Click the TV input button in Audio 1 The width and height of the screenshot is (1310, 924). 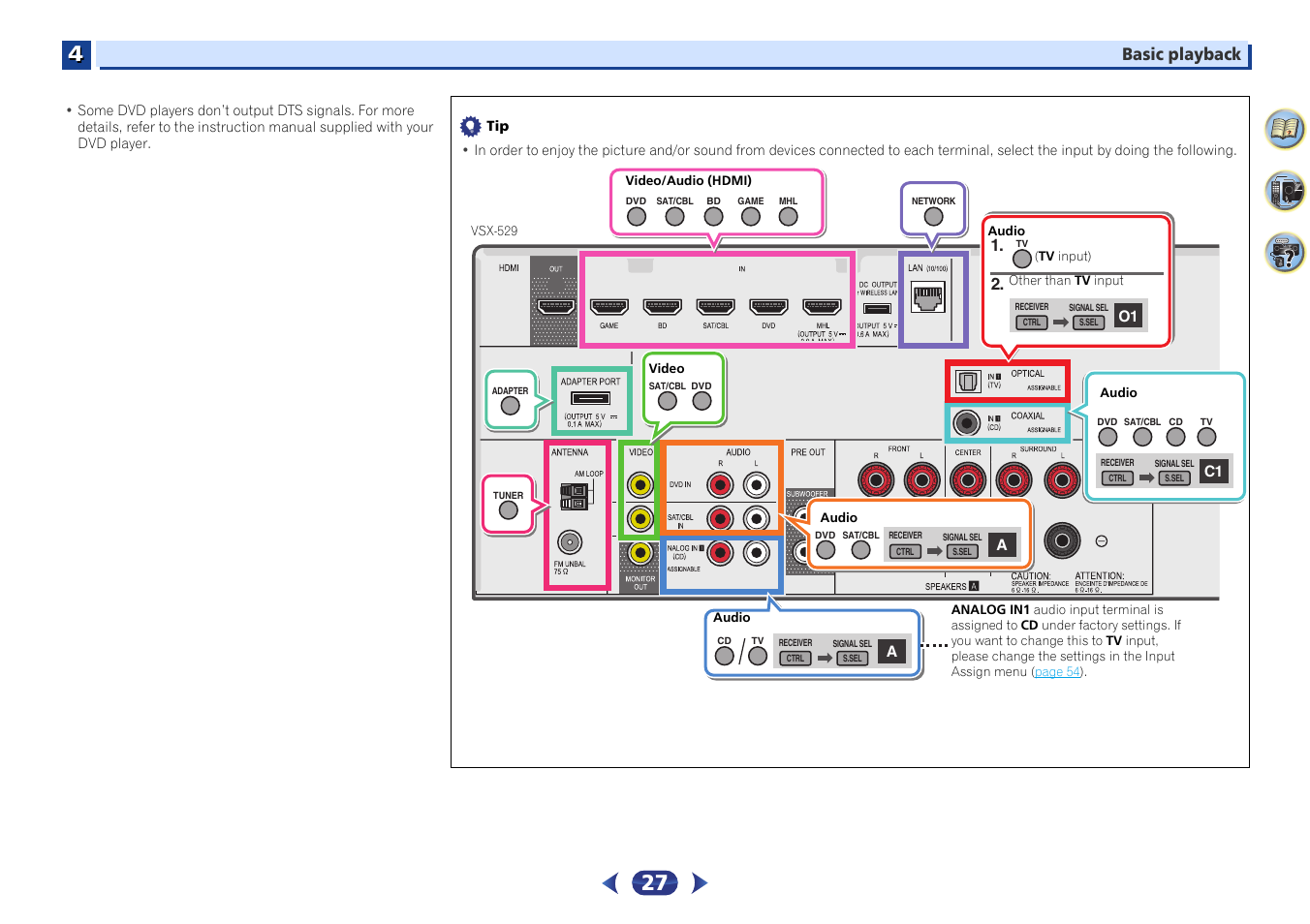pos(1021,259)
